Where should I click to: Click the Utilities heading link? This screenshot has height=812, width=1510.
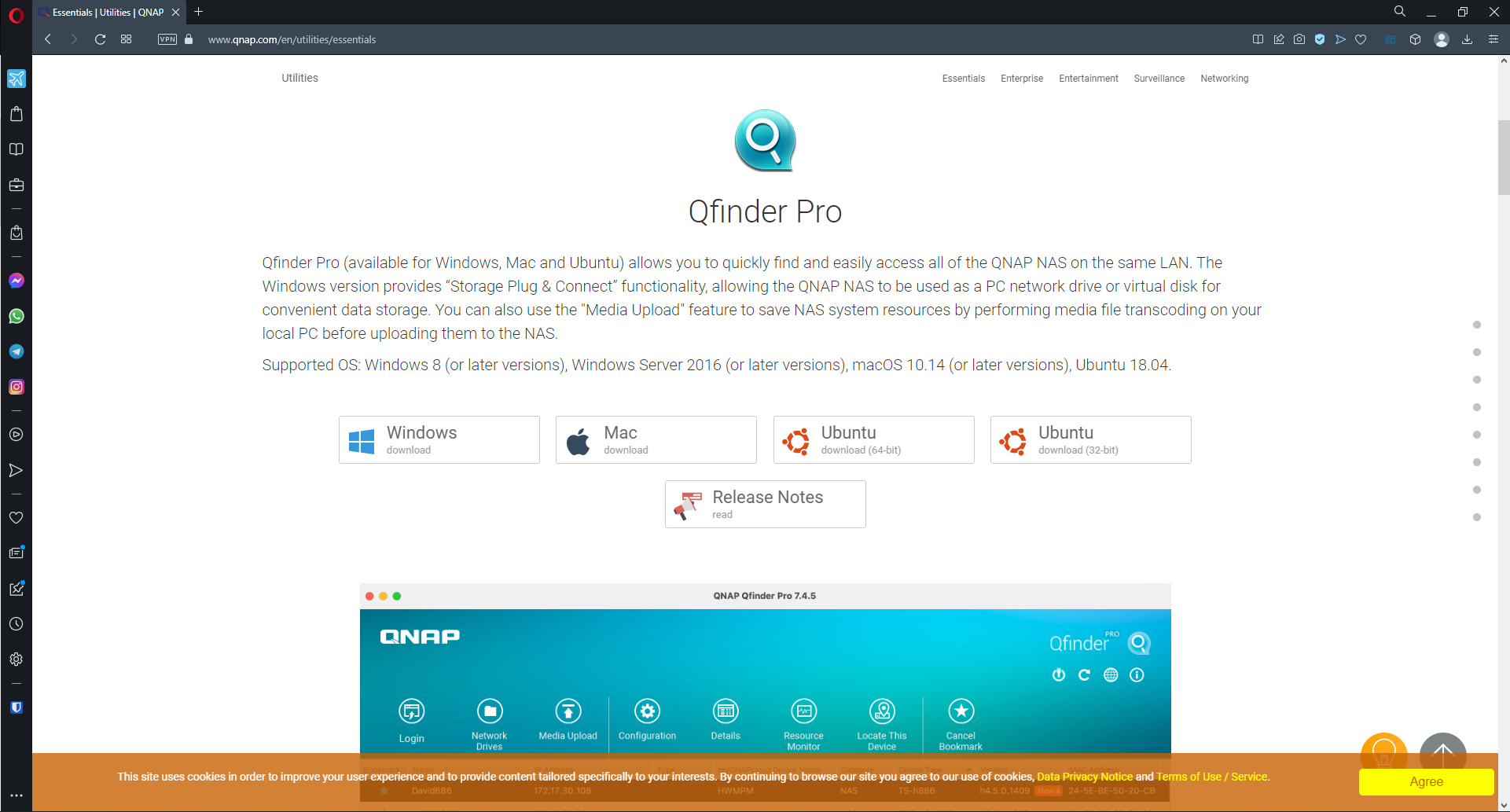point(300,78)
